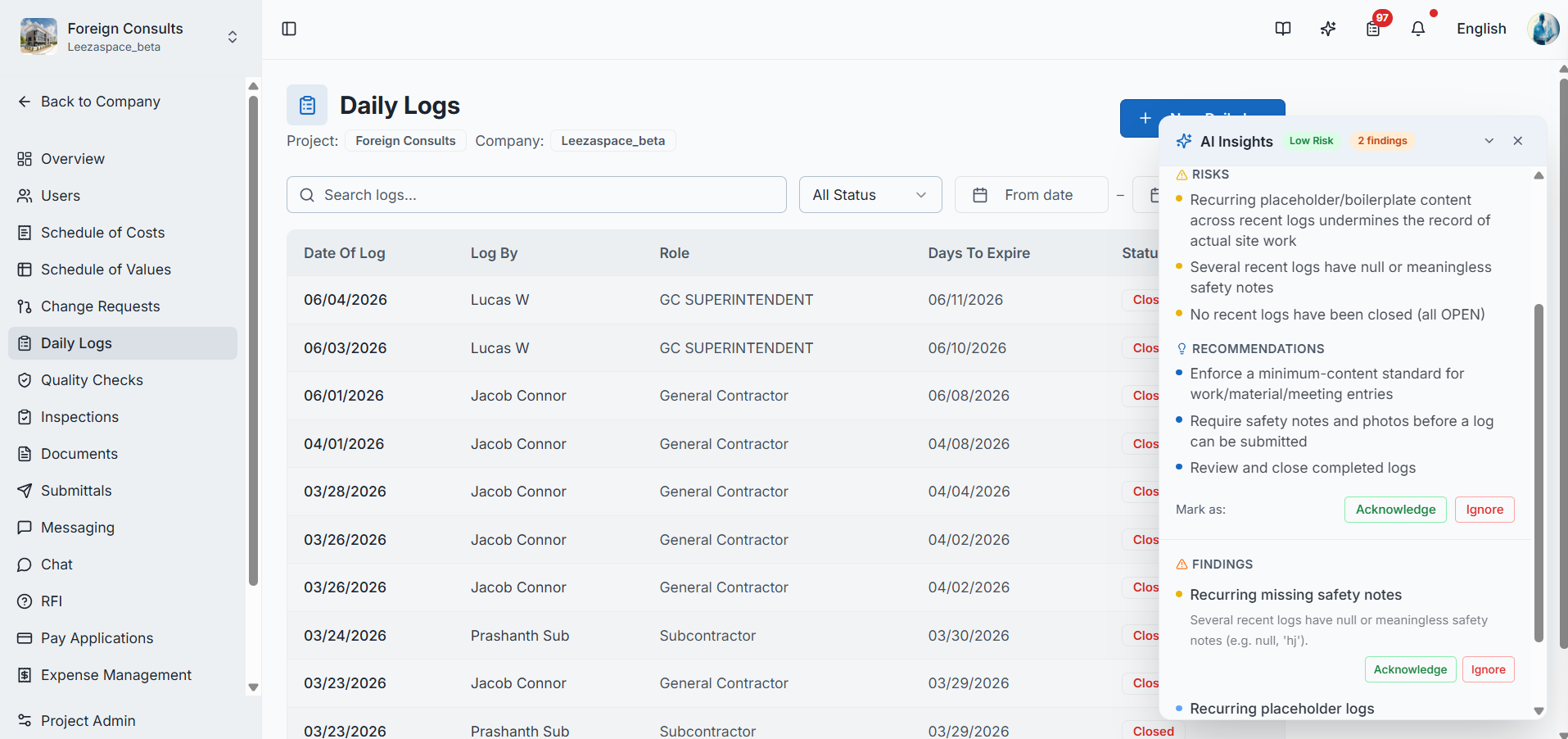Go Back to Company
Screen dimensions: 1568x739
point(89,102)
